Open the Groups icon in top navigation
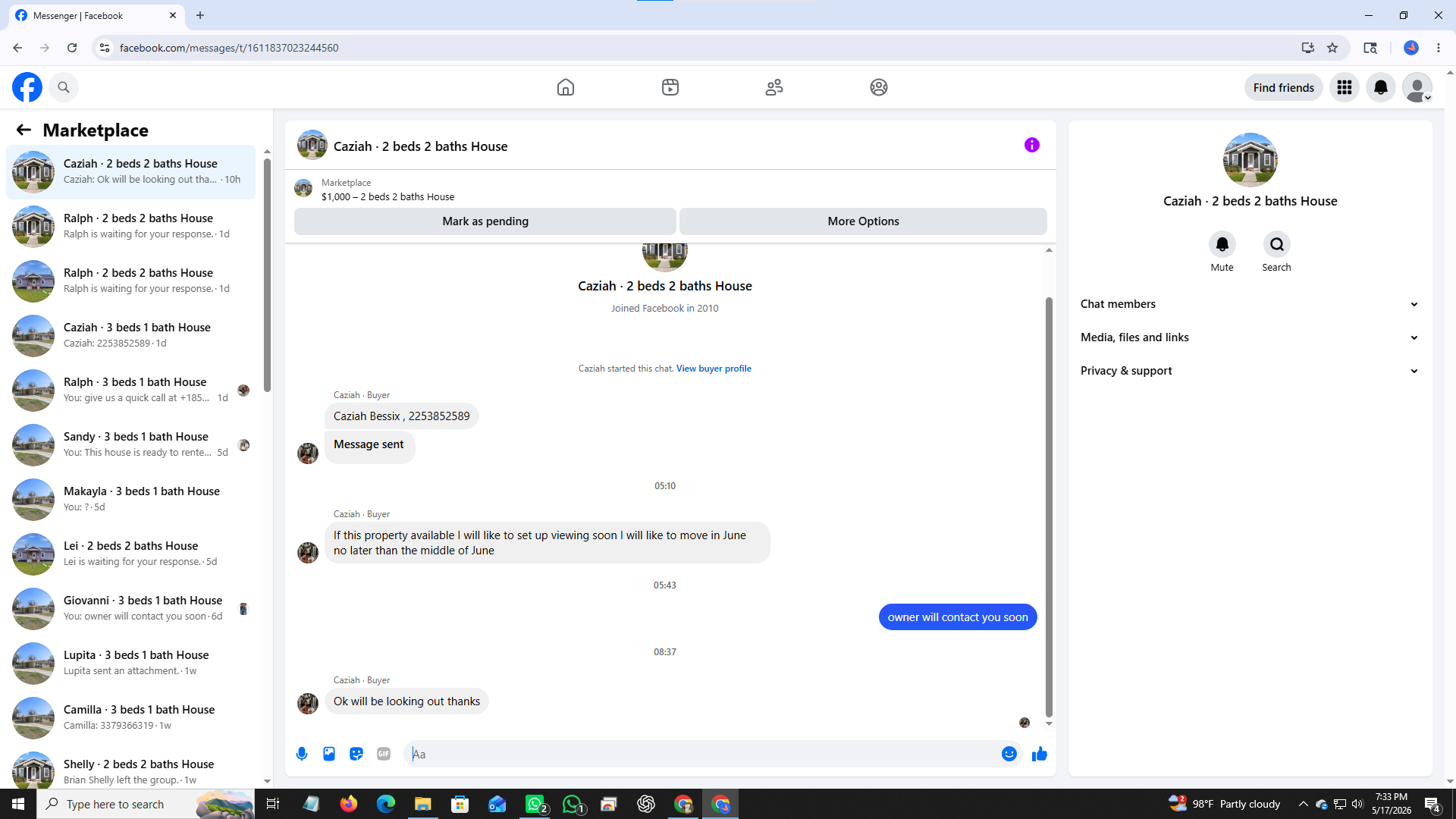This screenshot has height=819, width=1456. click(879, 87)
